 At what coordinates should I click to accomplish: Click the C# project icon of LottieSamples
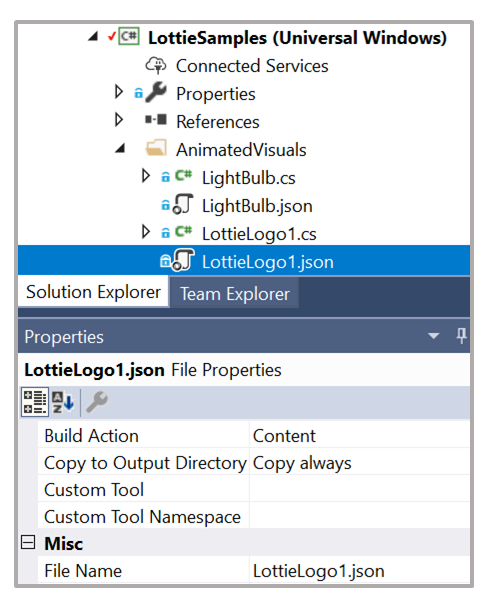[129, 37]
